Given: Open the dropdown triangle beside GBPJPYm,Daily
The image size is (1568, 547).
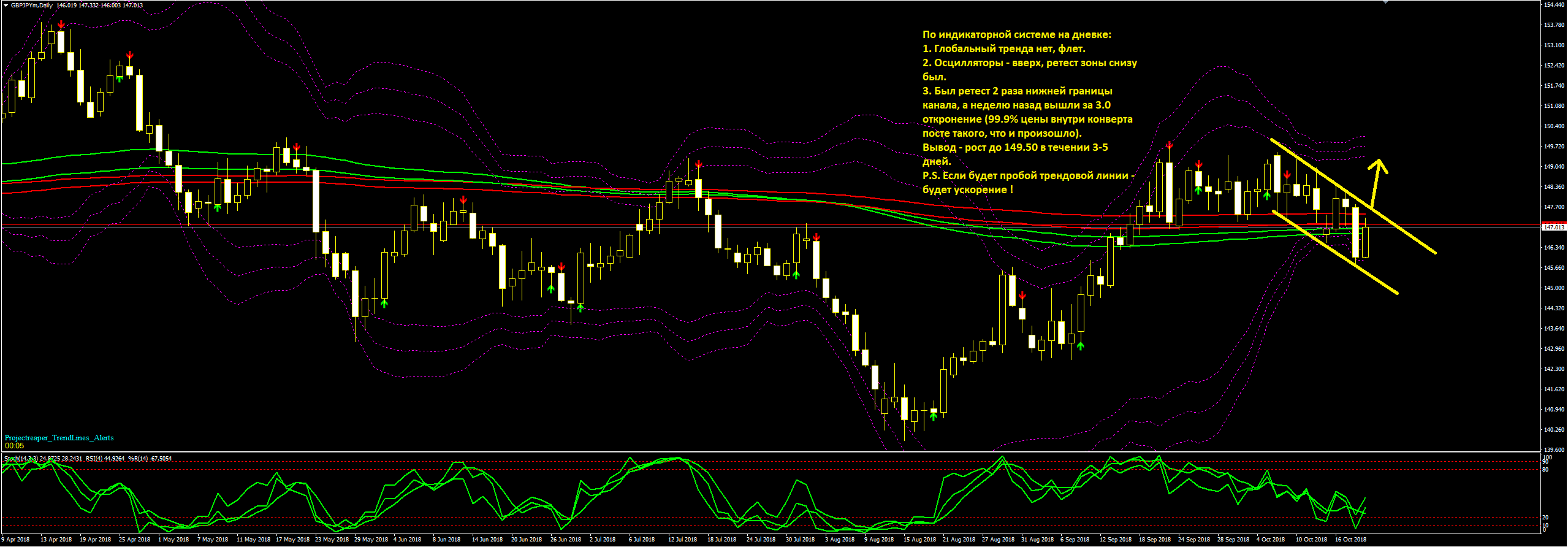Looking at the screenshot, I should [x=6, y=6].
